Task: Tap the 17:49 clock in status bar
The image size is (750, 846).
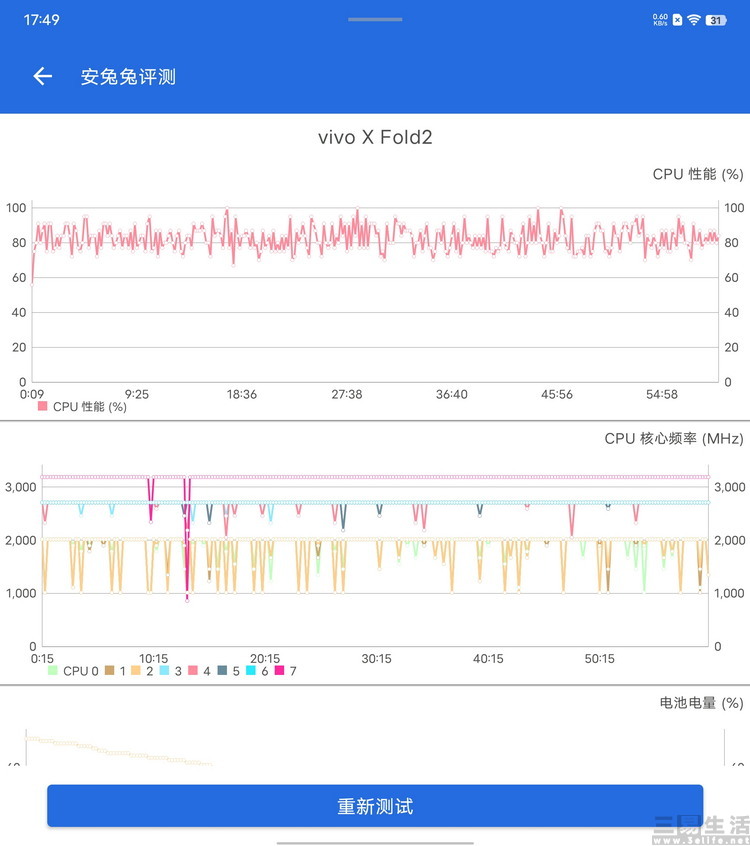Action: tap(42, 20)
